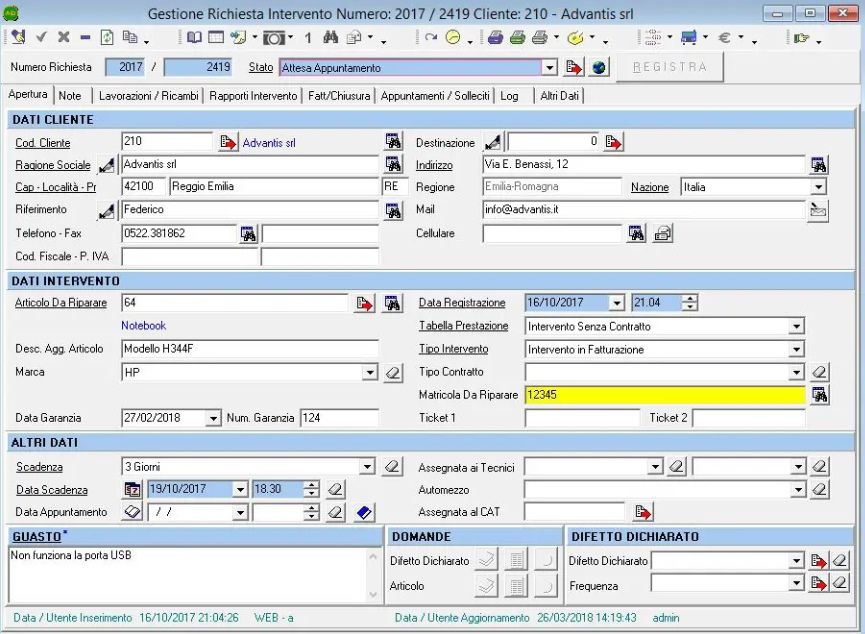
Task: Cancel using the X toolbar icon
Action: 63,38
